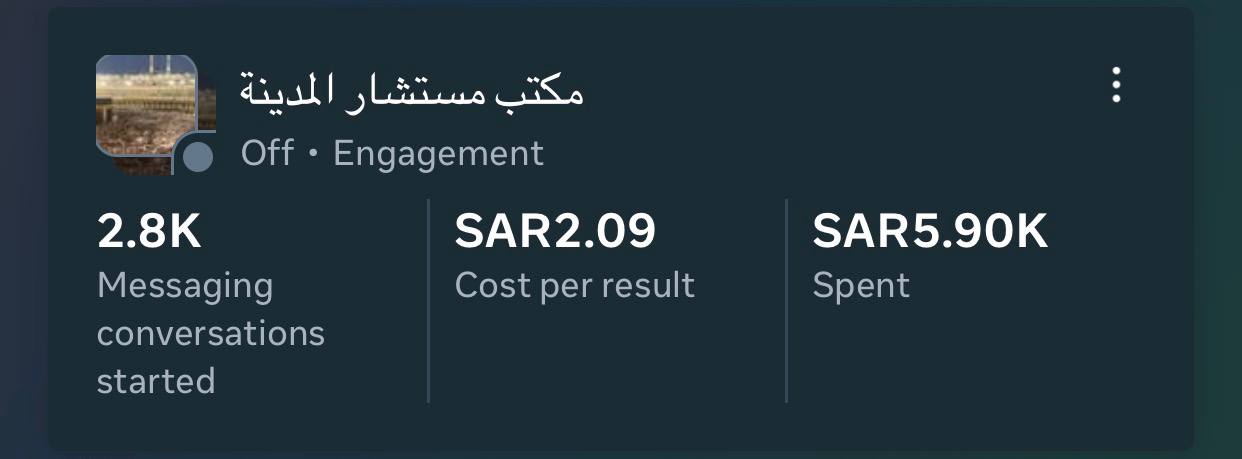Click the word started in results label
1242x459 pixels.
pyautogui.click(x=156, y=380)
